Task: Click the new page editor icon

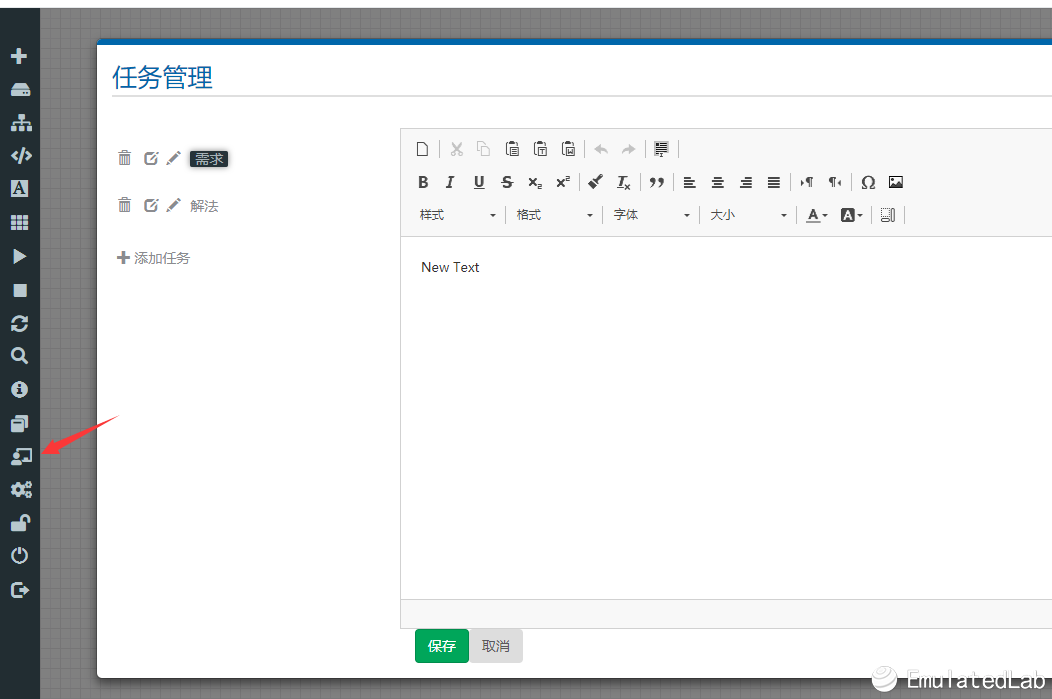Action: (x=422, y=149)
